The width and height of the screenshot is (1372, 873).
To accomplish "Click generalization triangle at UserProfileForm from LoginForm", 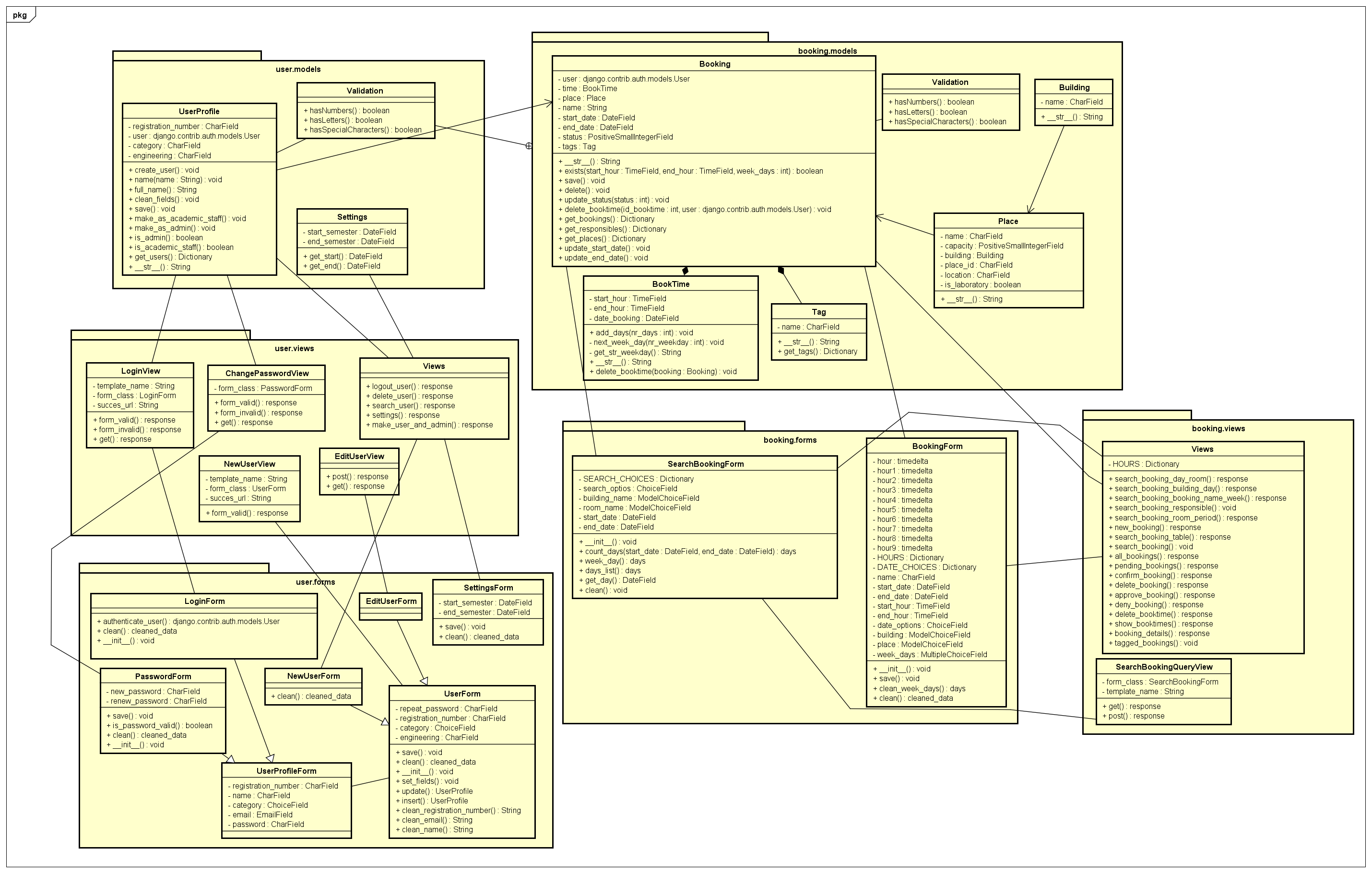I will (x=270, y=758).
